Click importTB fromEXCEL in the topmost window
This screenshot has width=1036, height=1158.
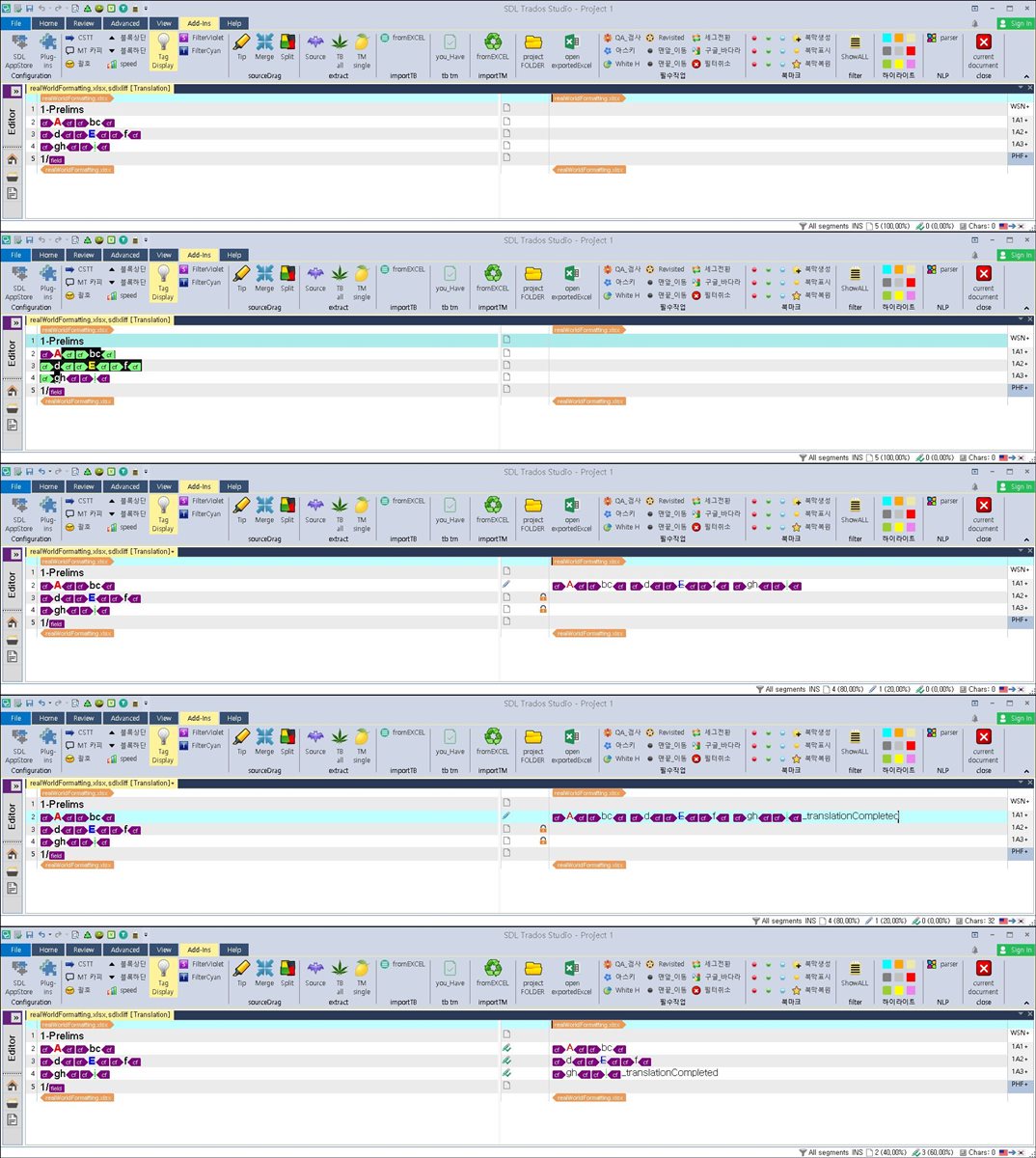(x=402, y=39)
